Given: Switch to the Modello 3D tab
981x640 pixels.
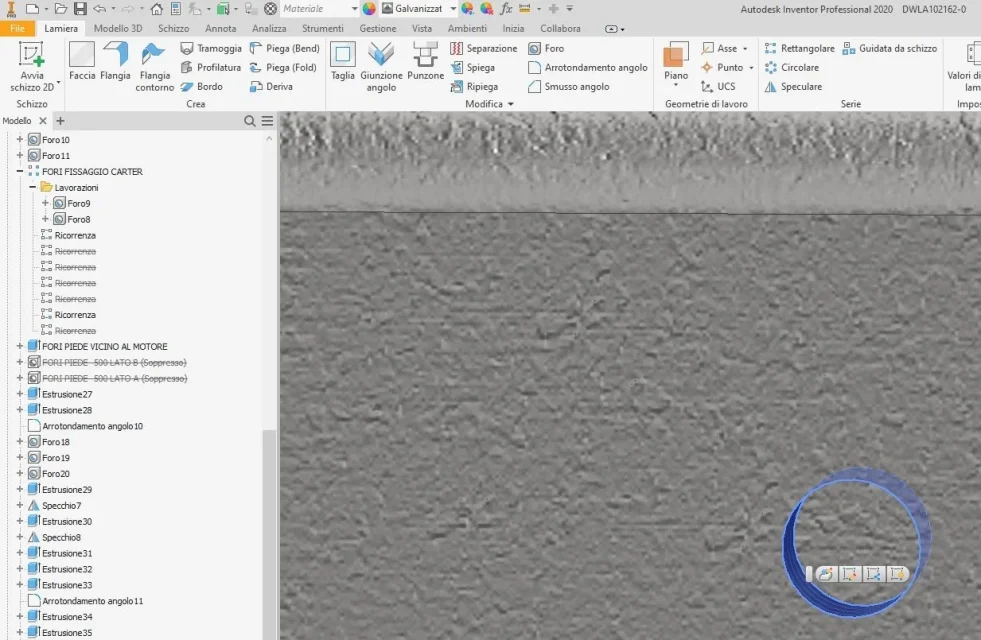Looking at the screenshot, I should 118,28.
